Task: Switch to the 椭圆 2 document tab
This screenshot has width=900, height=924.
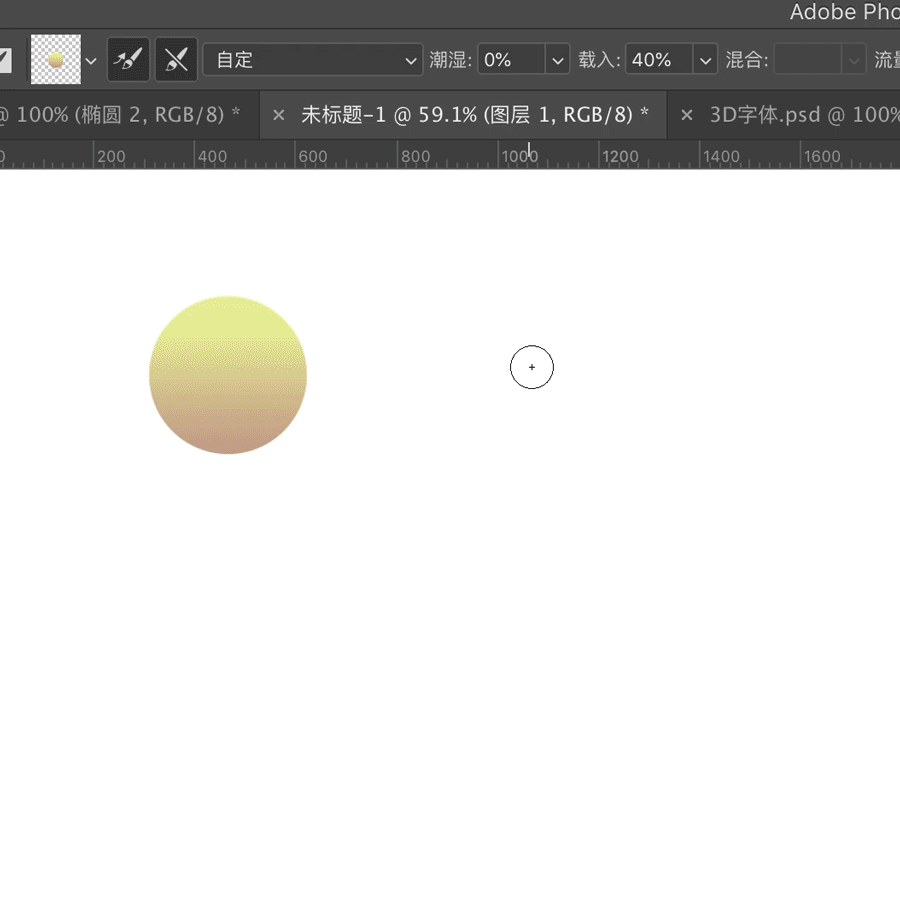Action: pos(125,115)
